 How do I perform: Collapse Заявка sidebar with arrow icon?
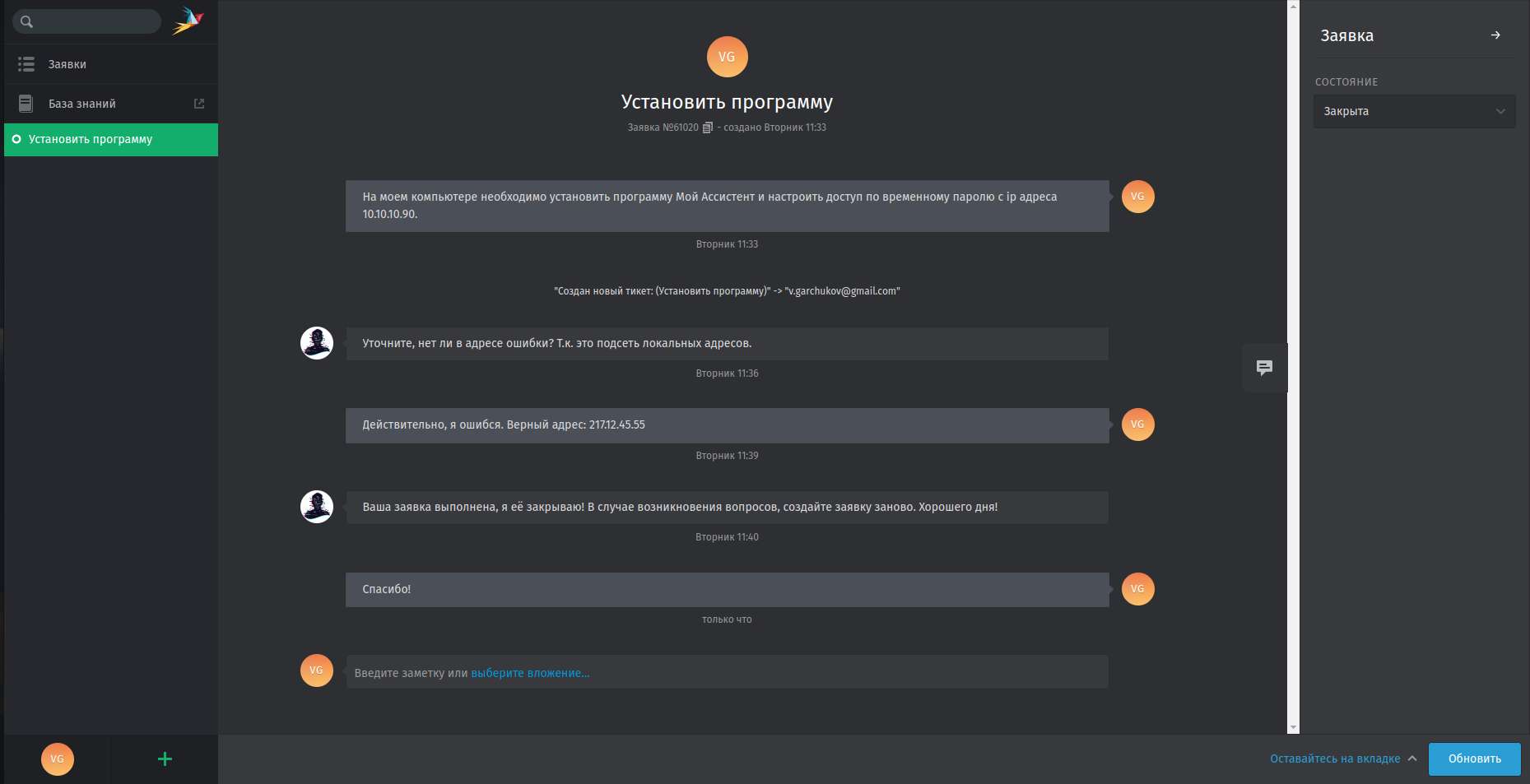pyautogui.click(x=1495, y=35)
